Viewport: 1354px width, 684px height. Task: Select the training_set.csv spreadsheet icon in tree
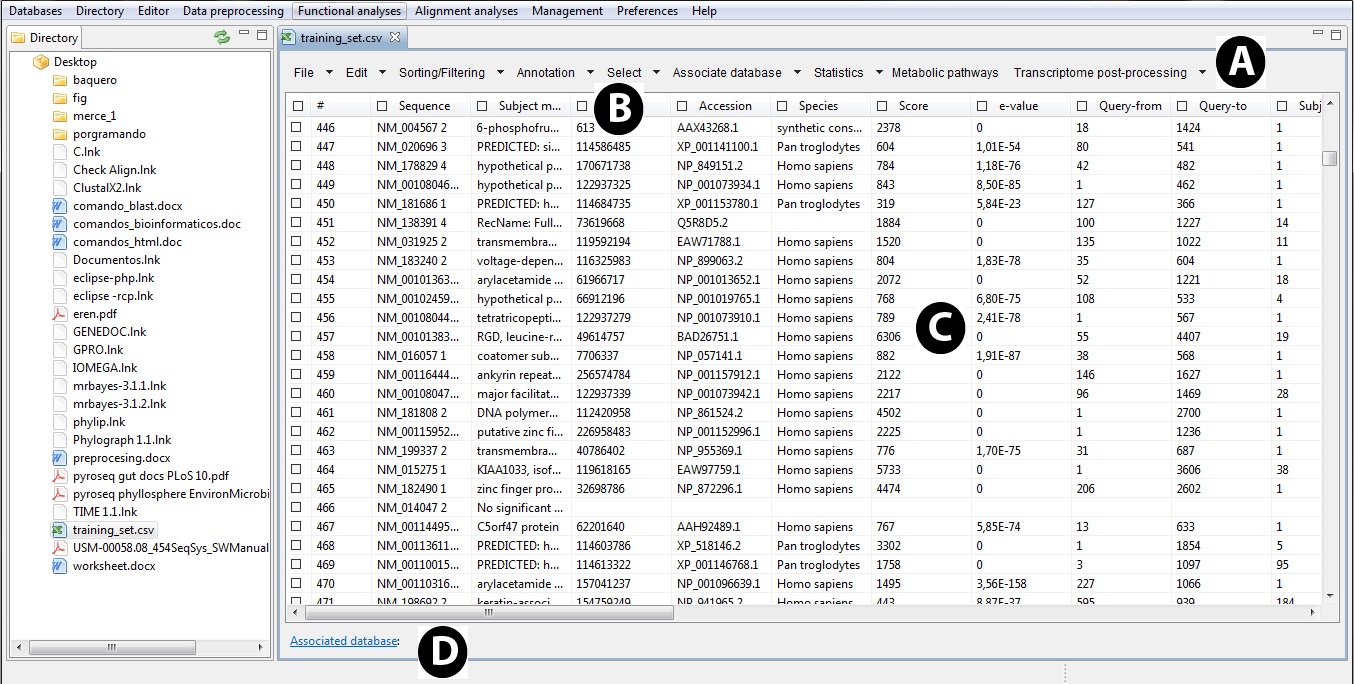click(x=59, y=530)
